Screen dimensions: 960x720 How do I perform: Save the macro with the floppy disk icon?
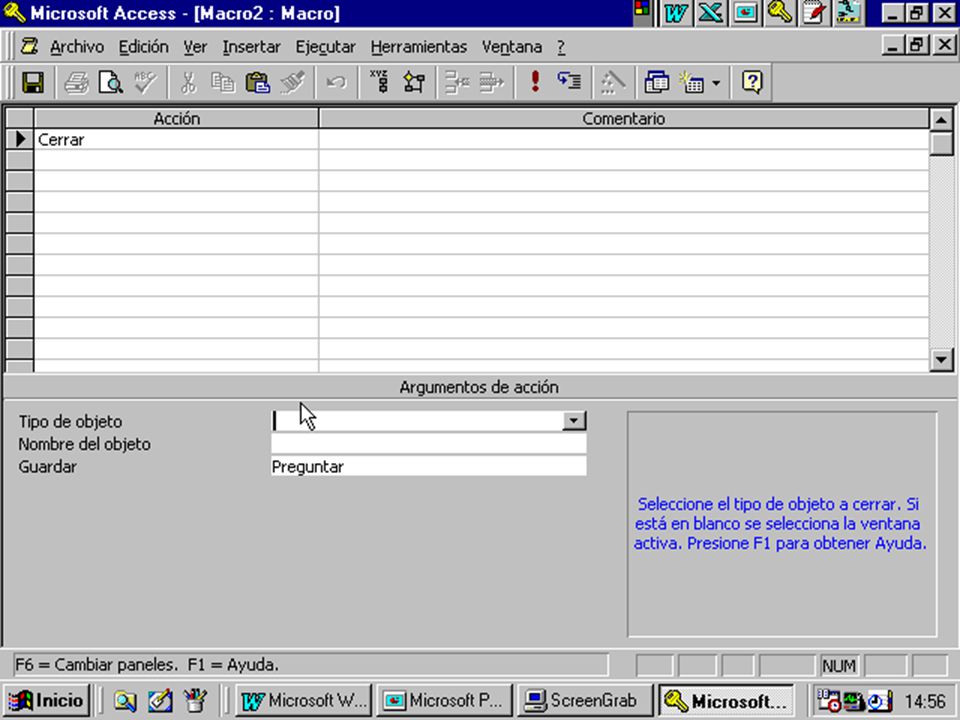click(33, 82)
